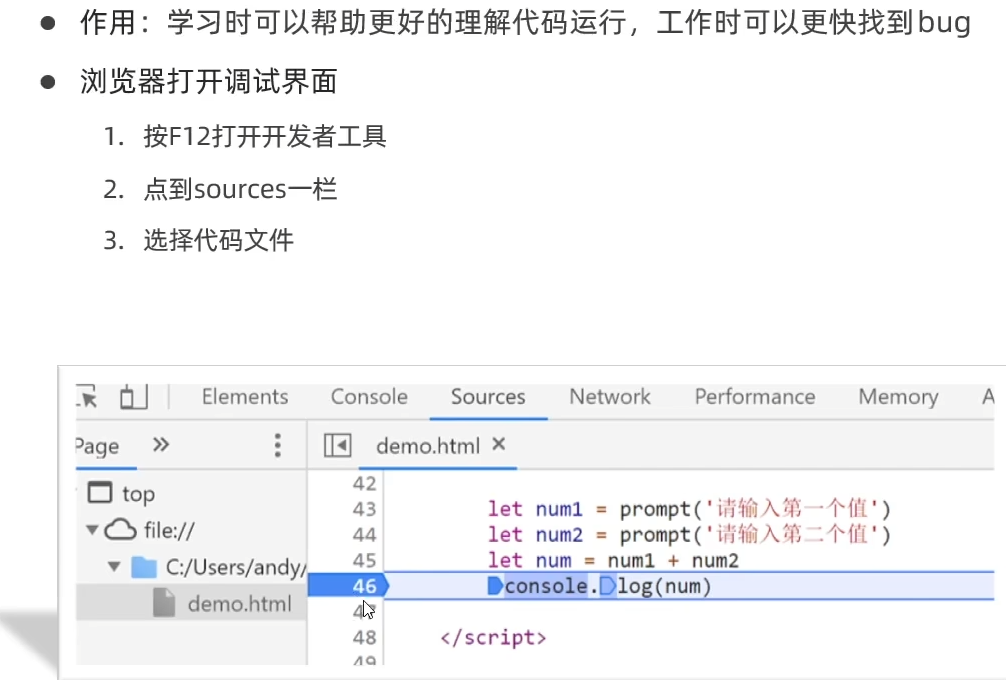The image size is (1006, 680).
Task: Open the Network tab
Action: (x=610, y=396)
